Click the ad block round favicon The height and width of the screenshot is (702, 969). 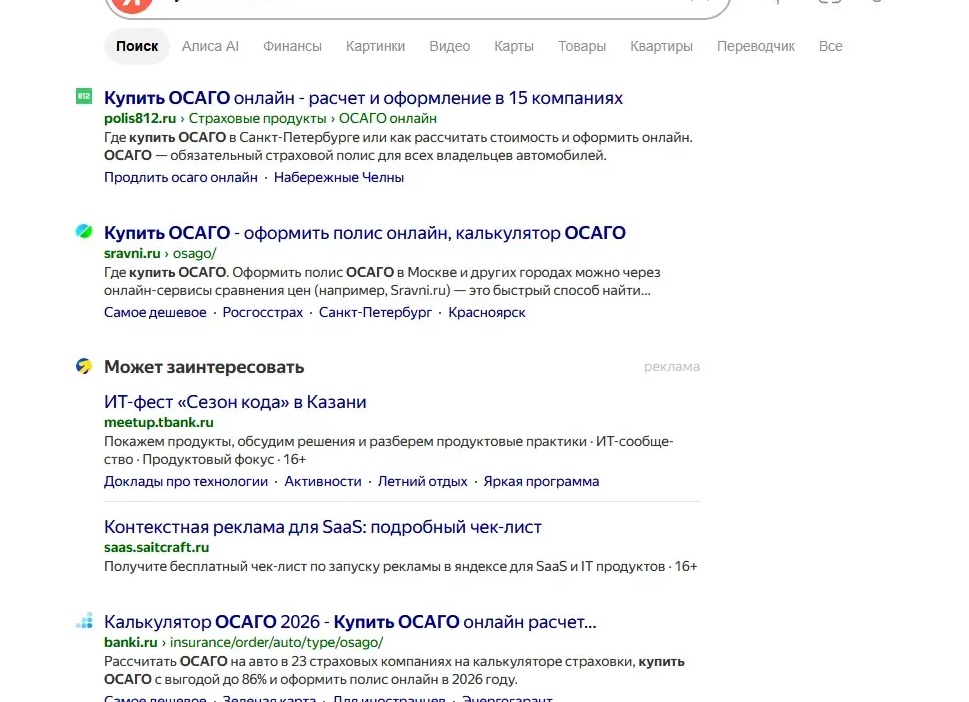pyautogui.click(x=84, y=366)
